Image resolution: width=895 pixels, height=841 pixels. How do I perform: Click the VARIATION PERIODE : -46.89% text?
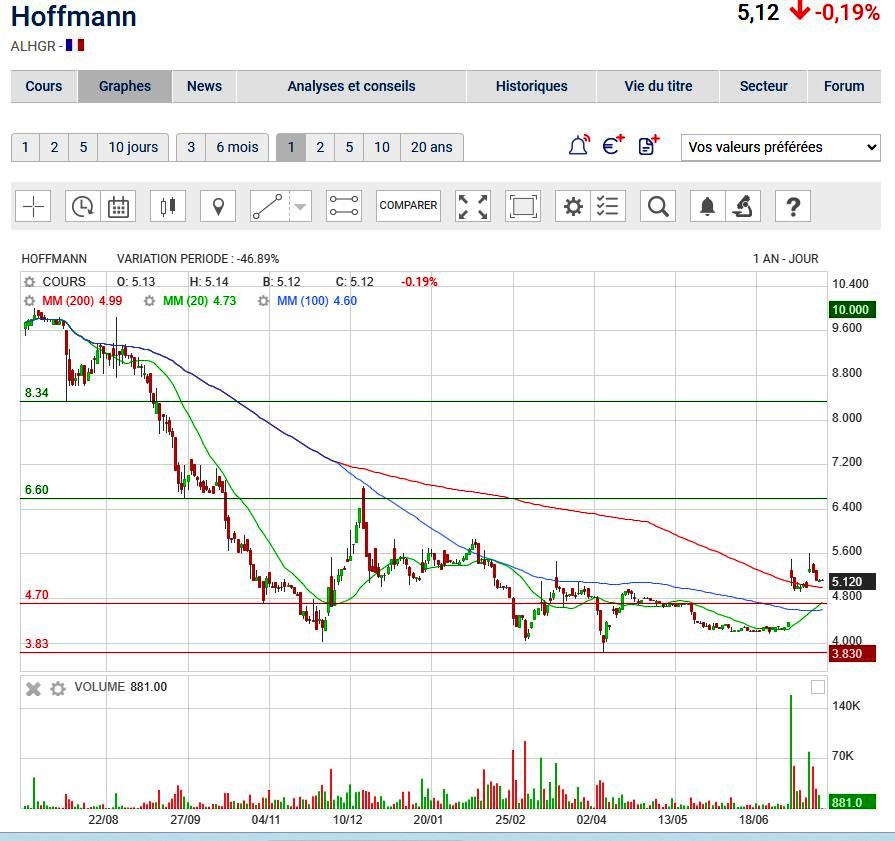coord(198,259)
